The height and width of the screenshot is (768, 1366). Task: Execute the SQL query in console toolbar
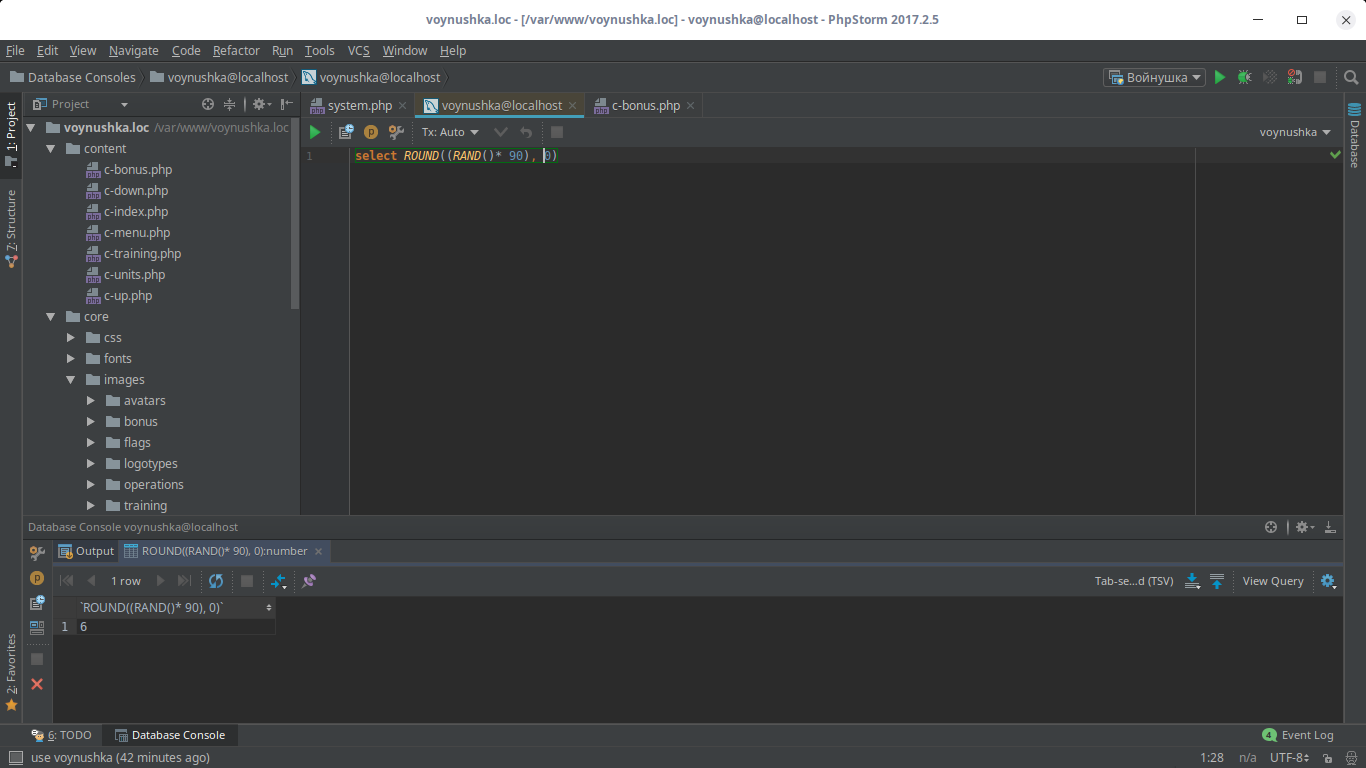coord(315,132)
